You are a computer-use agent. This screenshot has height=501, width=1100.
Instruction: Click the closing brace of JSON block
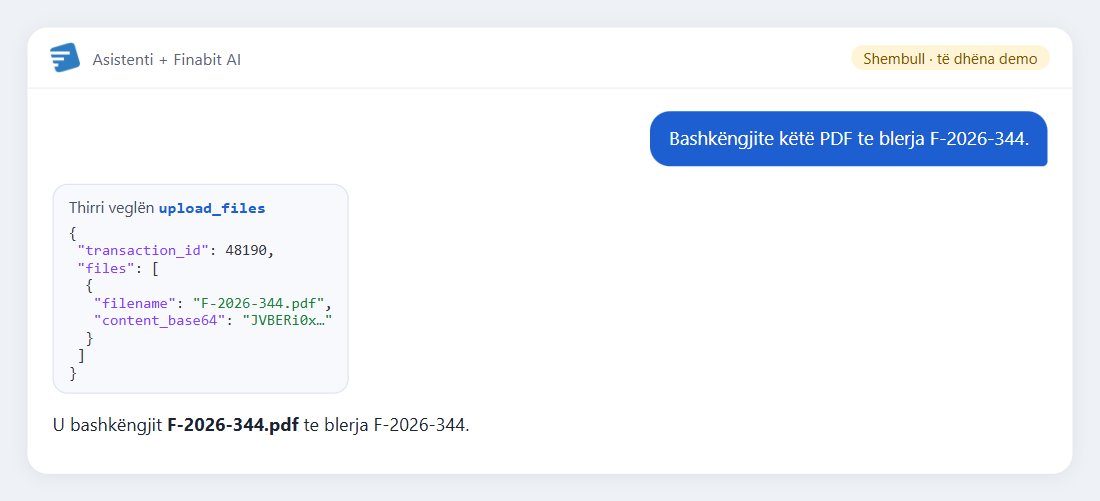pyautogui.click(x=72, y=373)
